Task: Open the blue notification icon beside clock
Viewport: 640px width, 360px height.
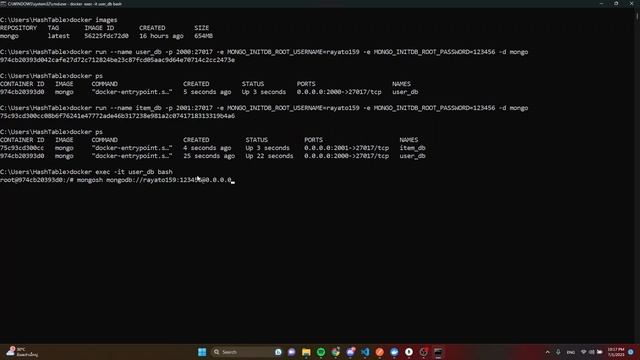Action: coord(631,352)
